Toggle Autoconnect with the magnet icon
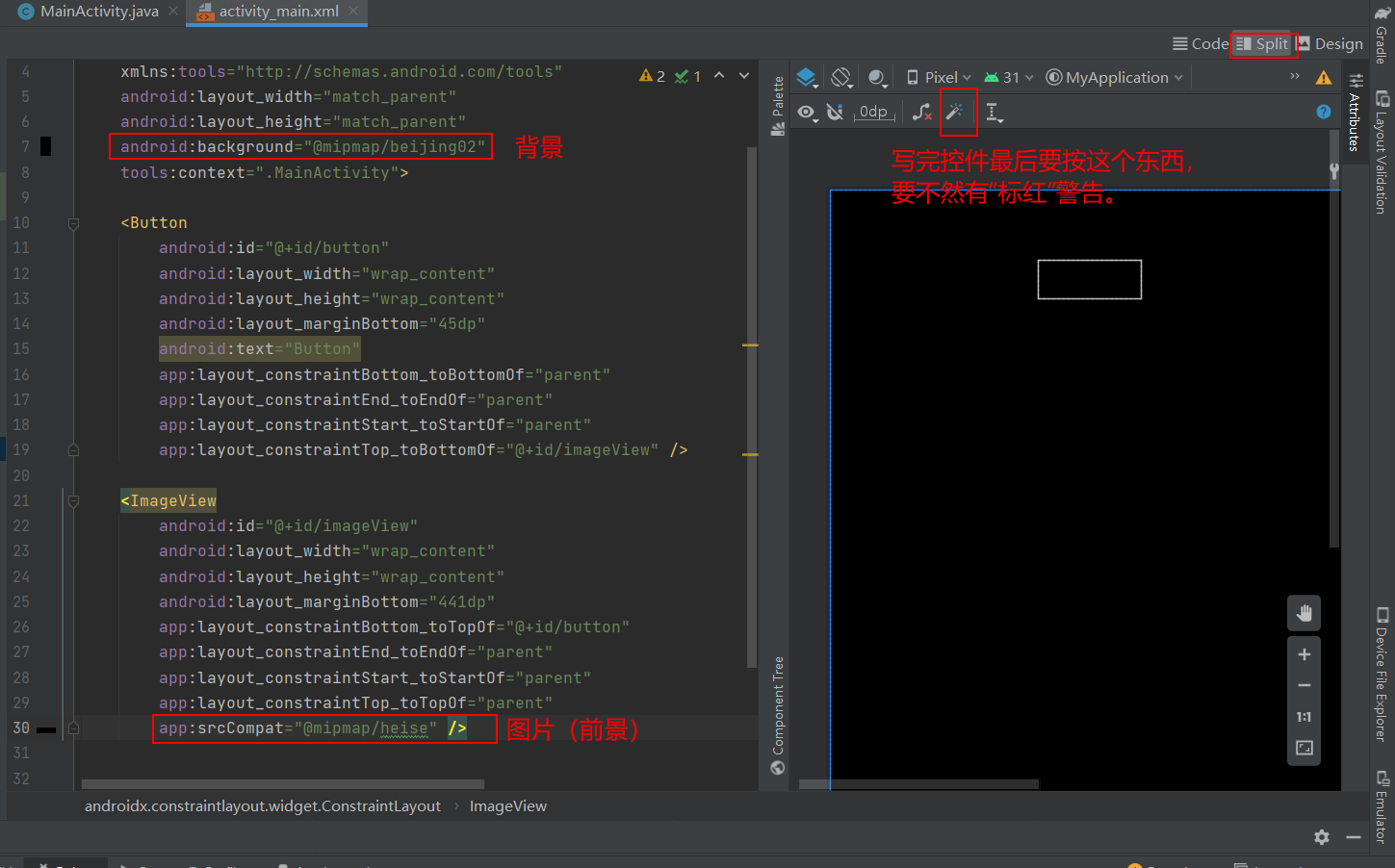 835,112
